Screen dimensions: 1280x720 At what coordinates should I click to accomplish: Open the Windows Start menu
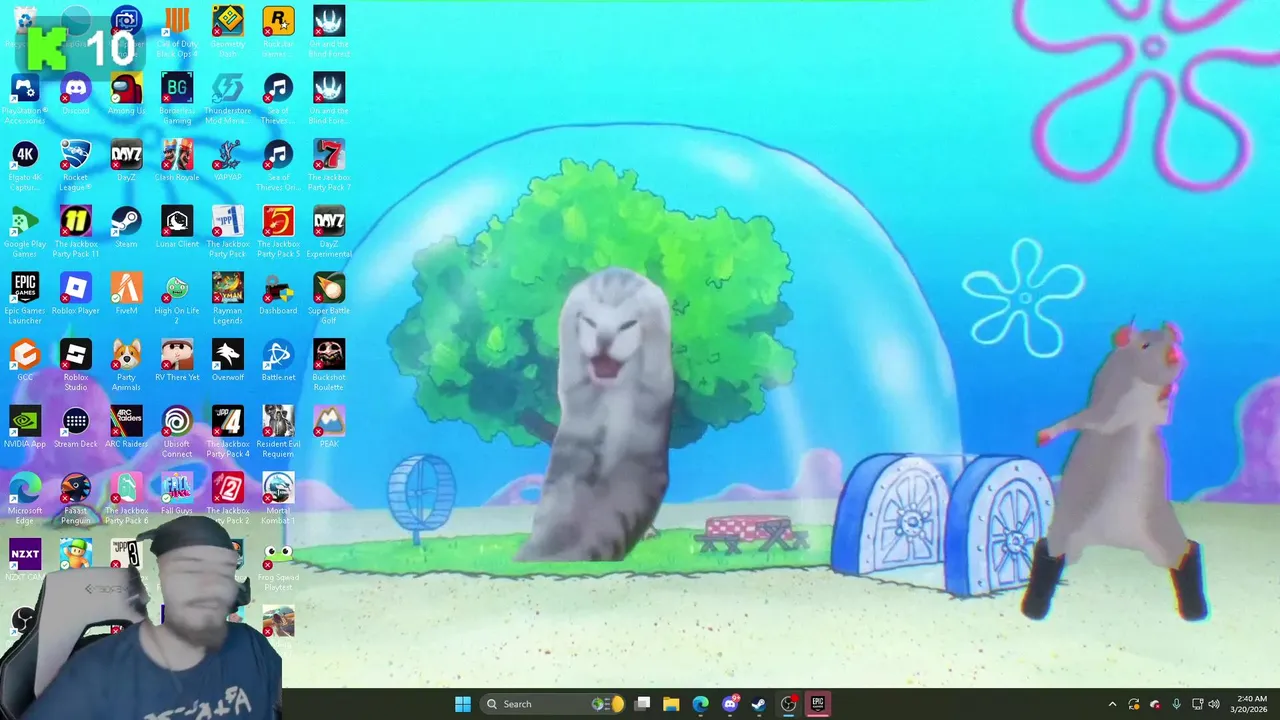tap(463, 704)
